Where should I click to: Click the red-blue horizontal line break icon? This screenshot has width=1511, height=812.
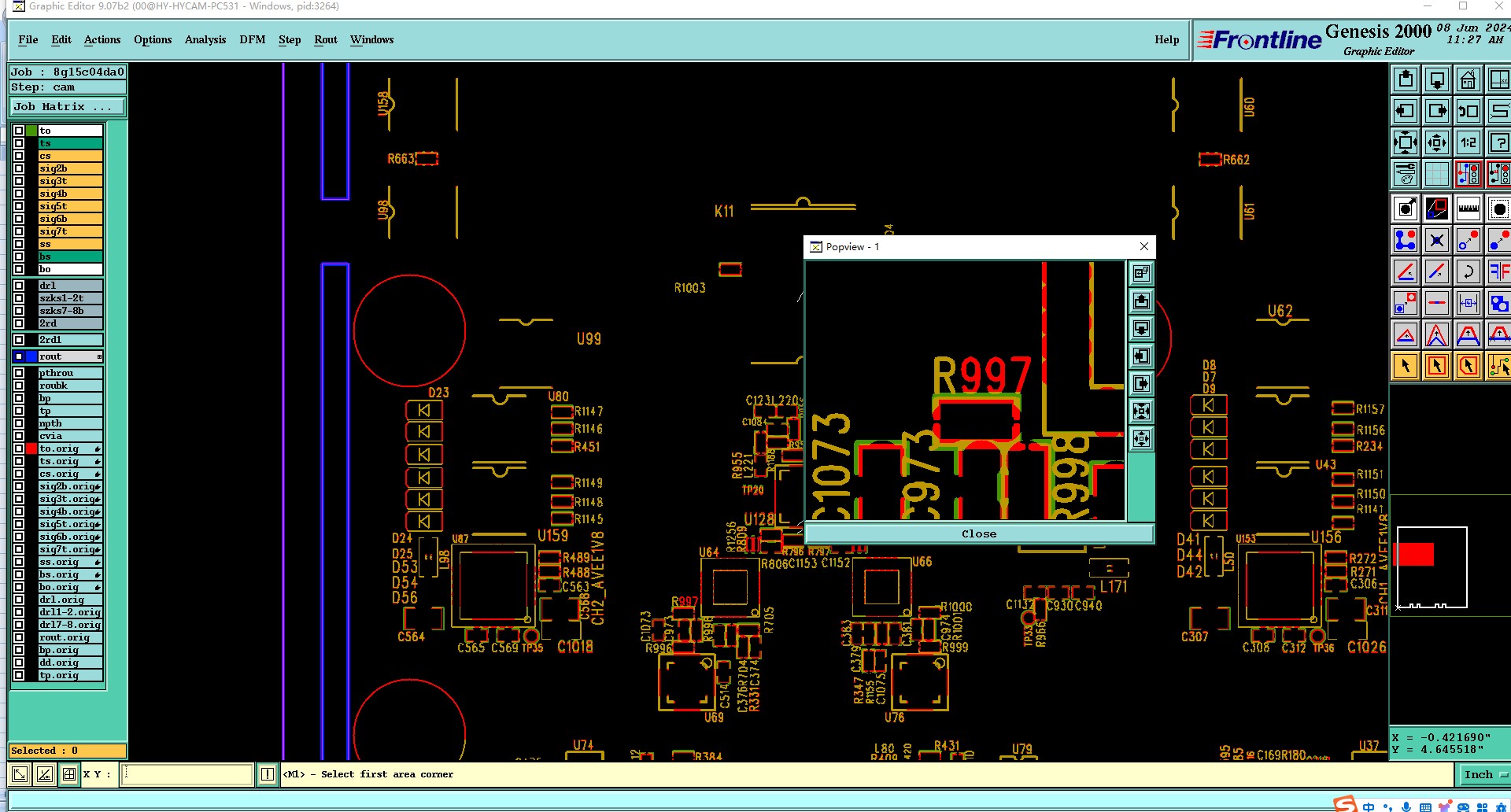[1437, 303]
